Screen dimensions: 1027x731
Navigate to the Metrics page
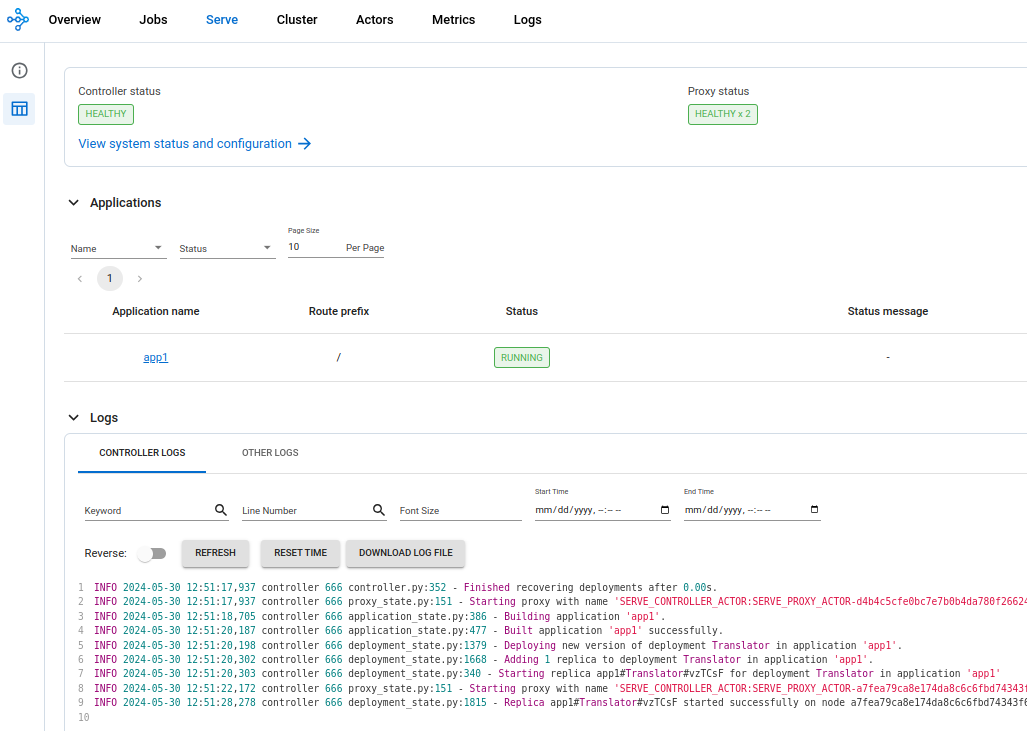tap(453, 20)
